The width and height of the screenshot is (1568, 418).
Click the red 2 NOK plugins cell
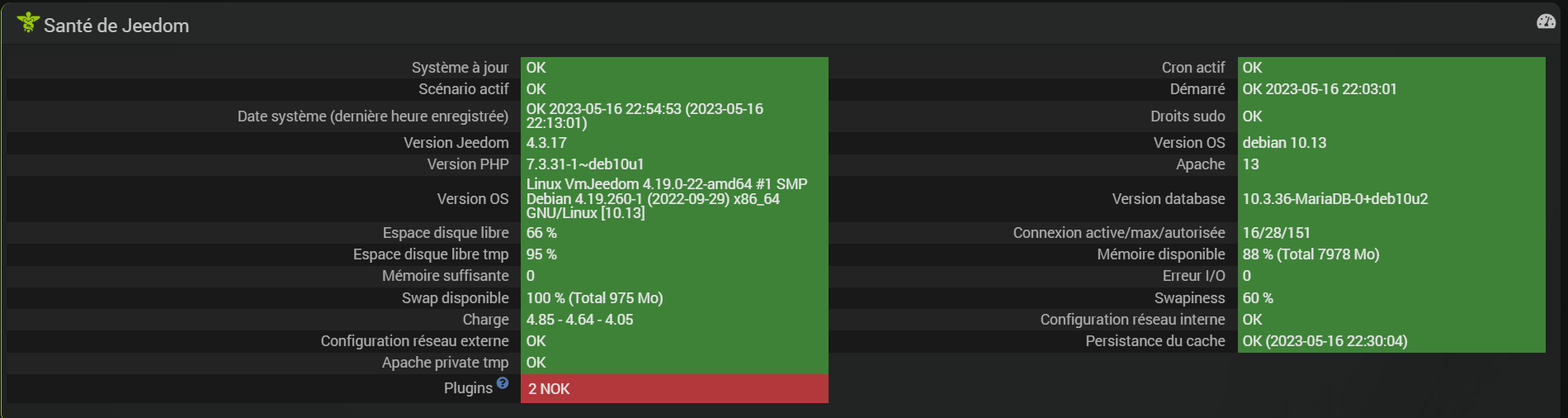coord(673,389)
